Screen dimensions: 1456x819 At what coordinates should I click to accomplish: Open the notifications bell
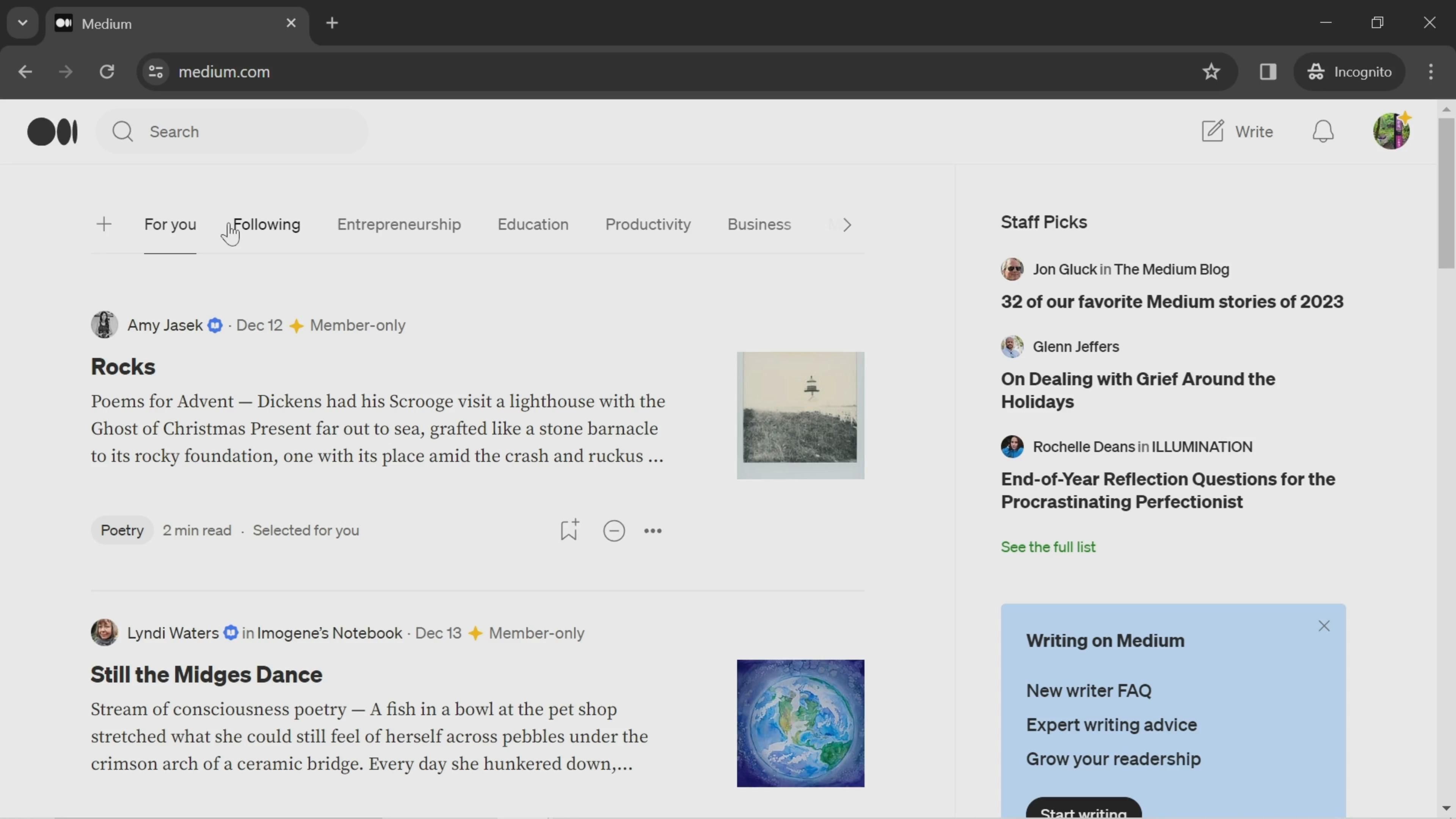click(x=1323, y=132)
